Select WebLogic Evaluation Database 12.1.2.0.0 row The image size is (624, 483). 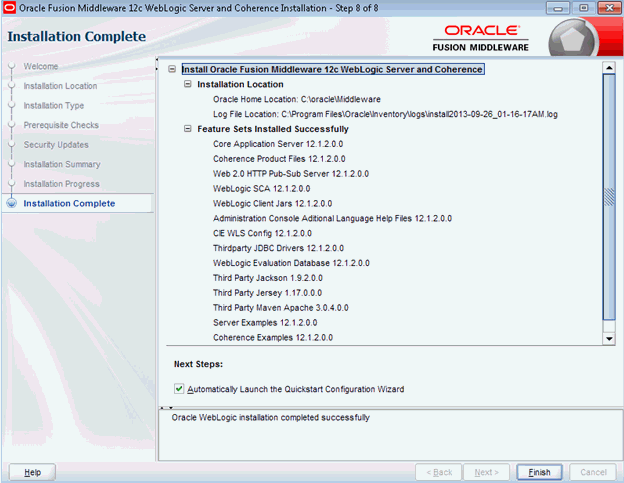click(x=291, y=263)
